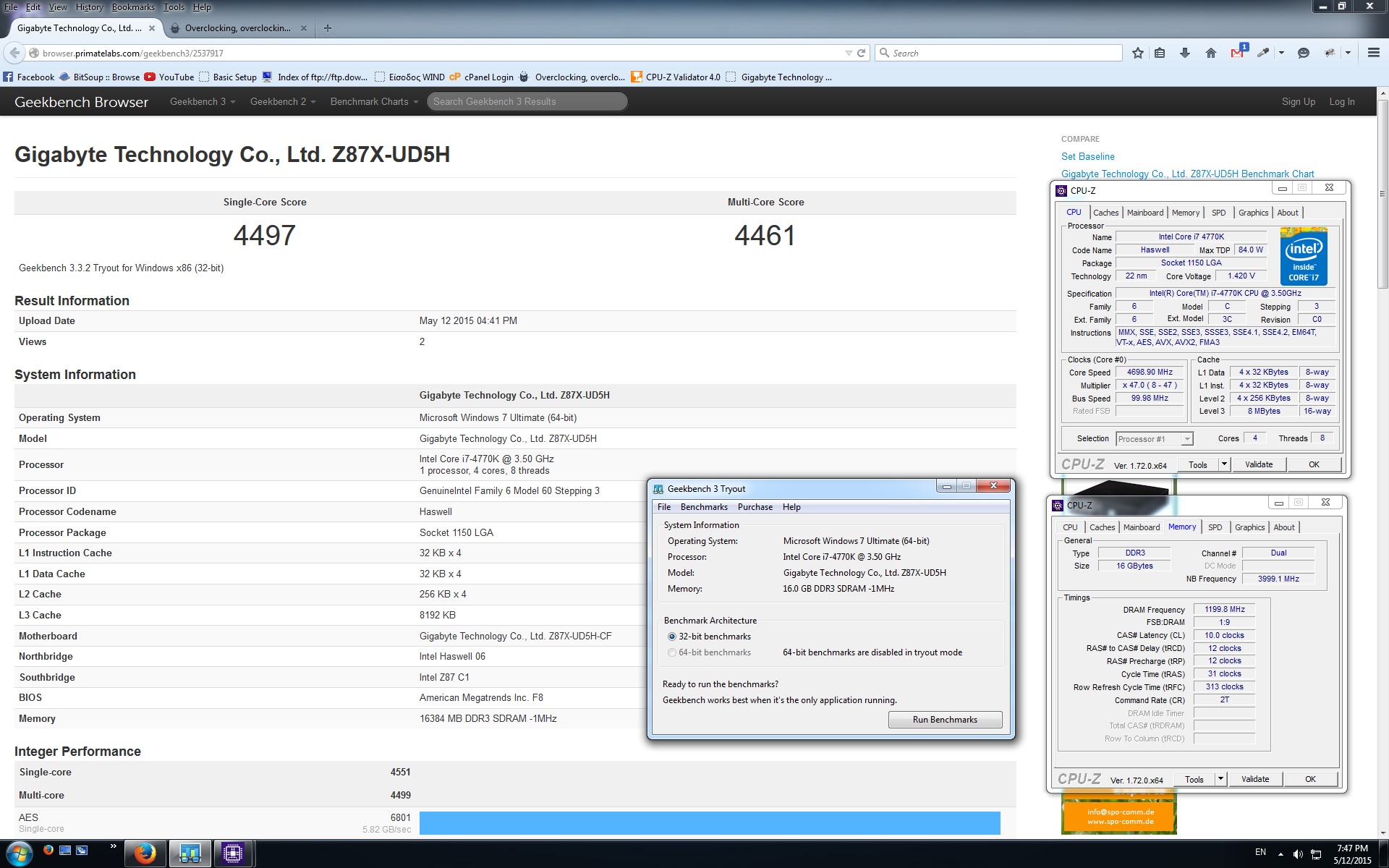Click the Set Baseline link
1389x868 pixels.
coord(1087,156)
